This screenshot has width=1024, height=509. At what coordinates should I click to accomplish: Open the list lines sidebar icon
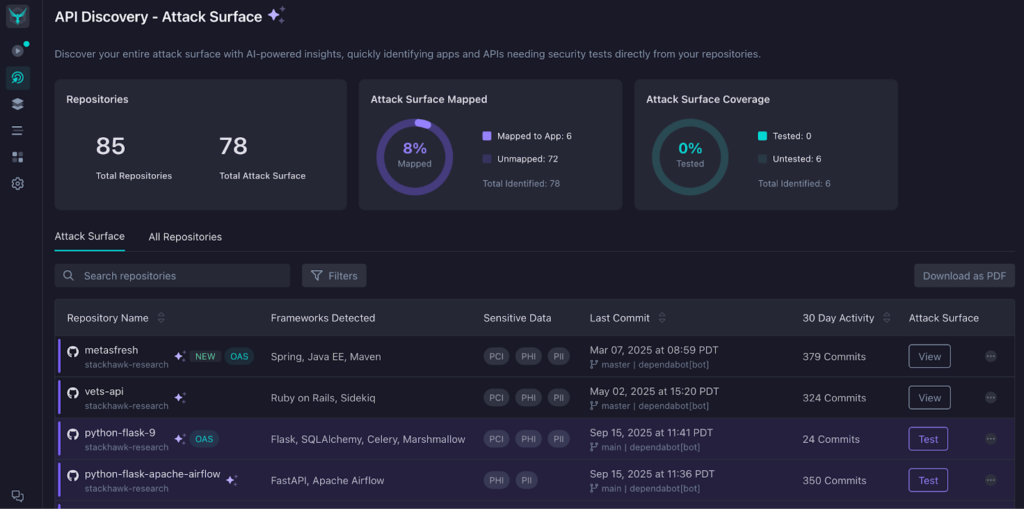coord(18,131)
